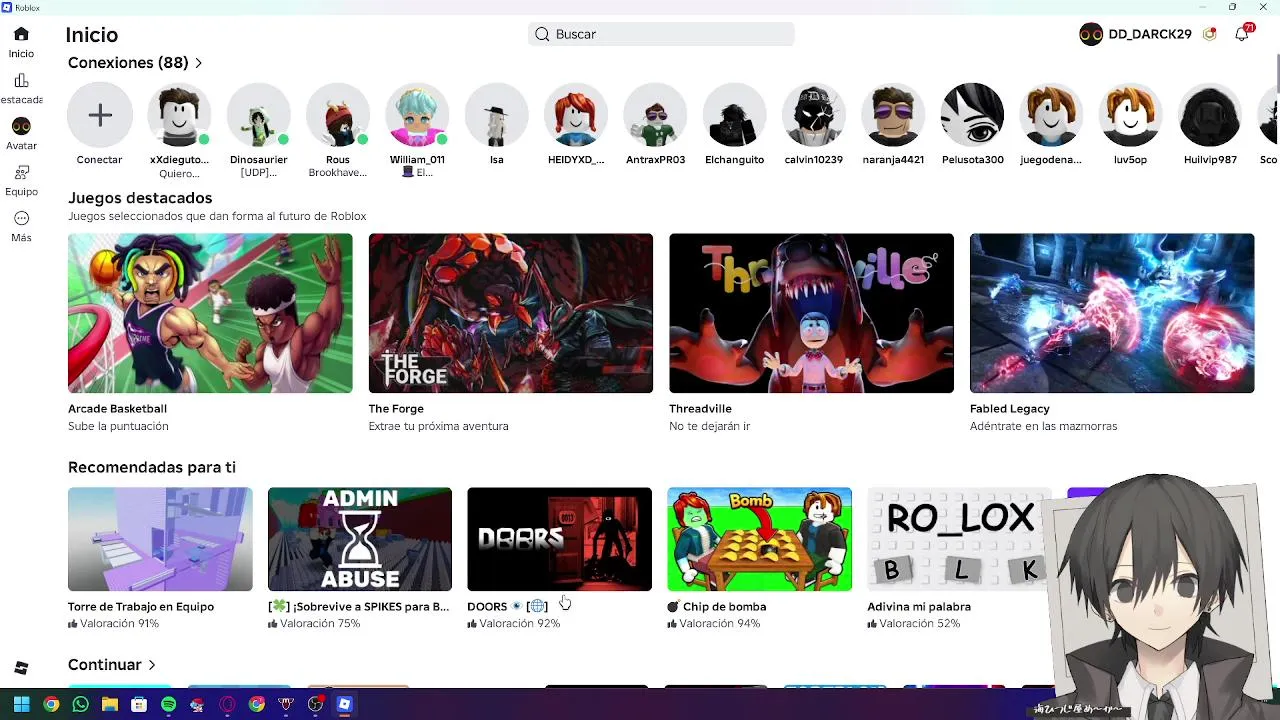Screen dimensions: 1280x720
Task: Open AntraxPR03 friend avatar
Action: (655, 115)
